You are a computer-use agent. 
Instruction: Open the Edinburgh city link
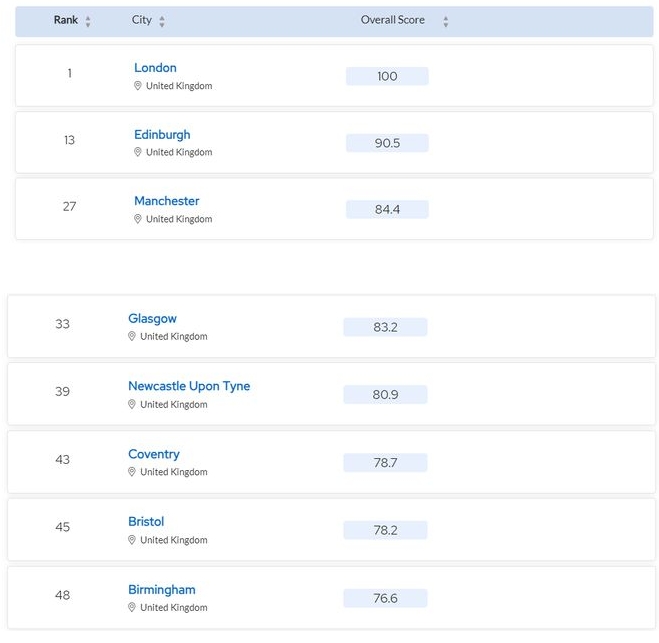162,134
